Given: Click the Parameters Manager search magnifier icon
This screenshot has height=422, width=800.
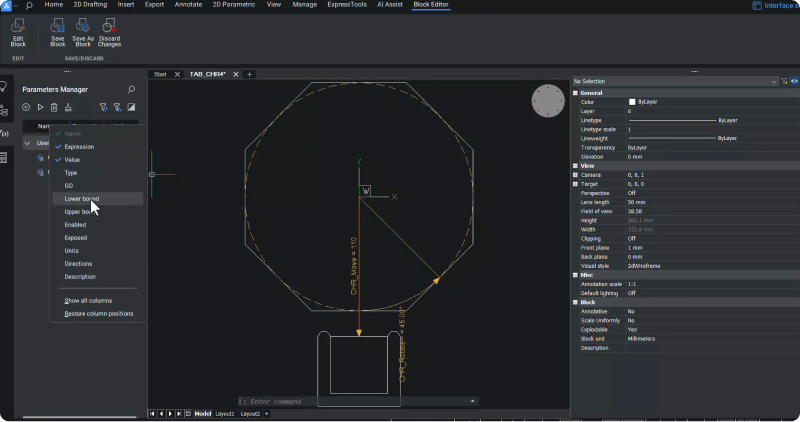Looking at the screenshot, I should click(131, 90).
